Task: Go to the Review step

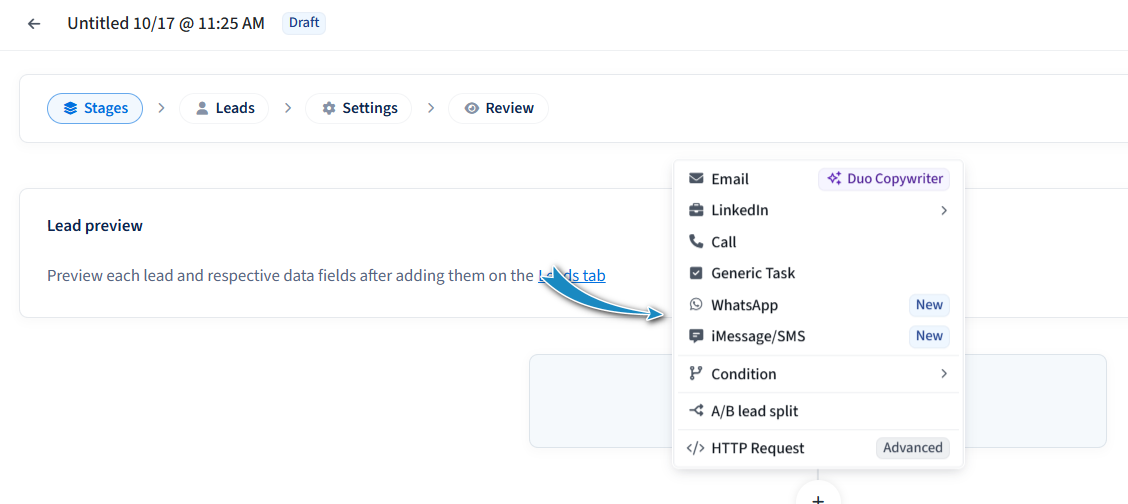Action: [x=498, y=108]
